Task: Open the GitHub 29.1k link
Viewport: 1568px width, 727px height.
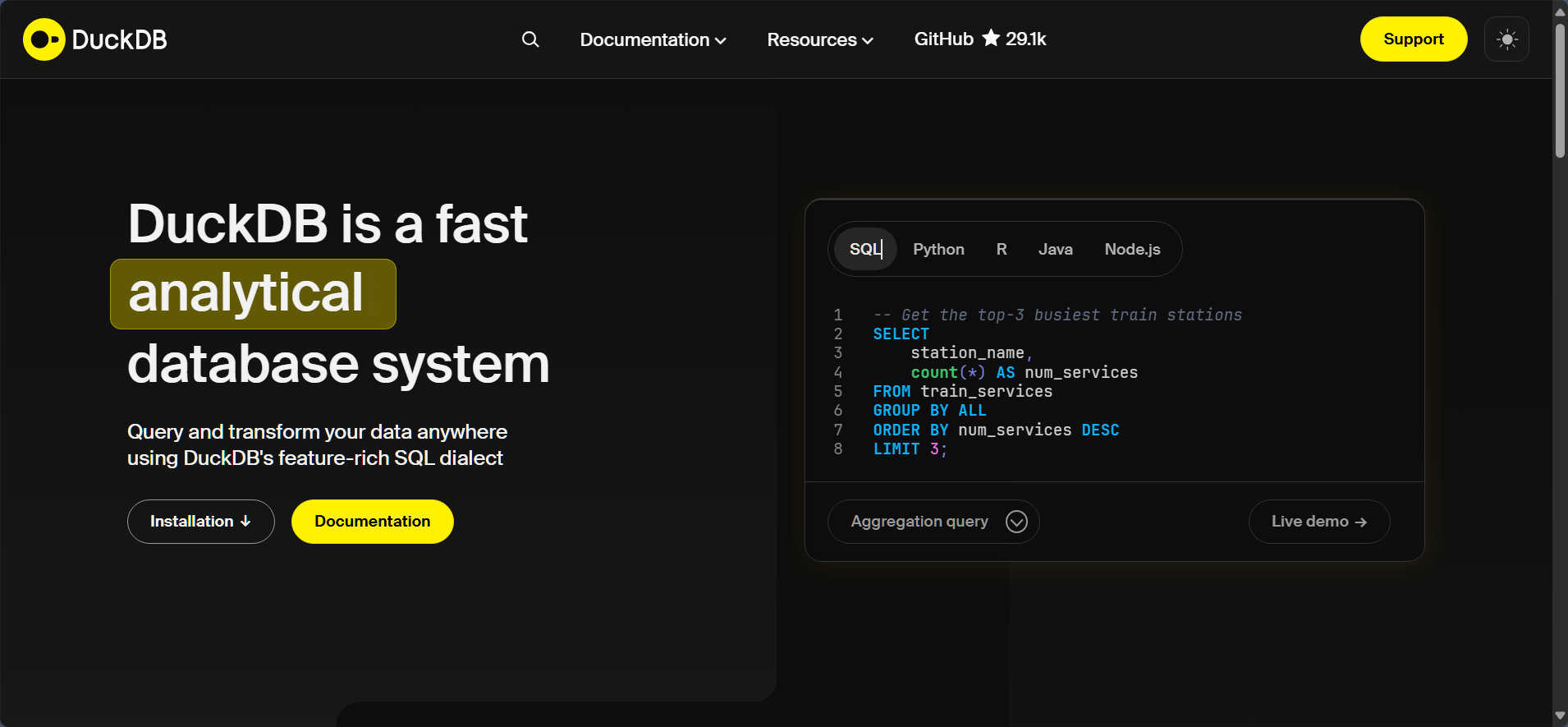Action: coord(980,39)
